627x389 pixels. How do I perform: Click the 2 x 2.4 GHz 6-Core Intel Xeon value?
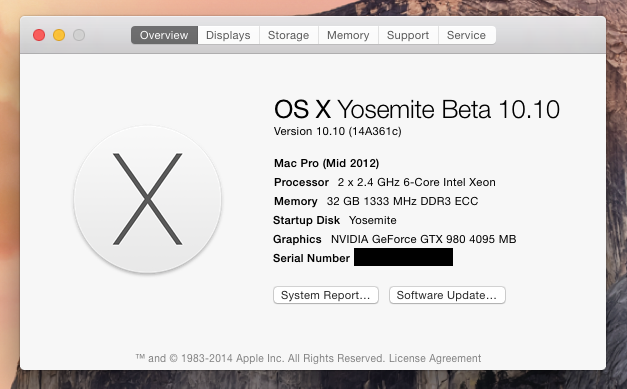416,182
